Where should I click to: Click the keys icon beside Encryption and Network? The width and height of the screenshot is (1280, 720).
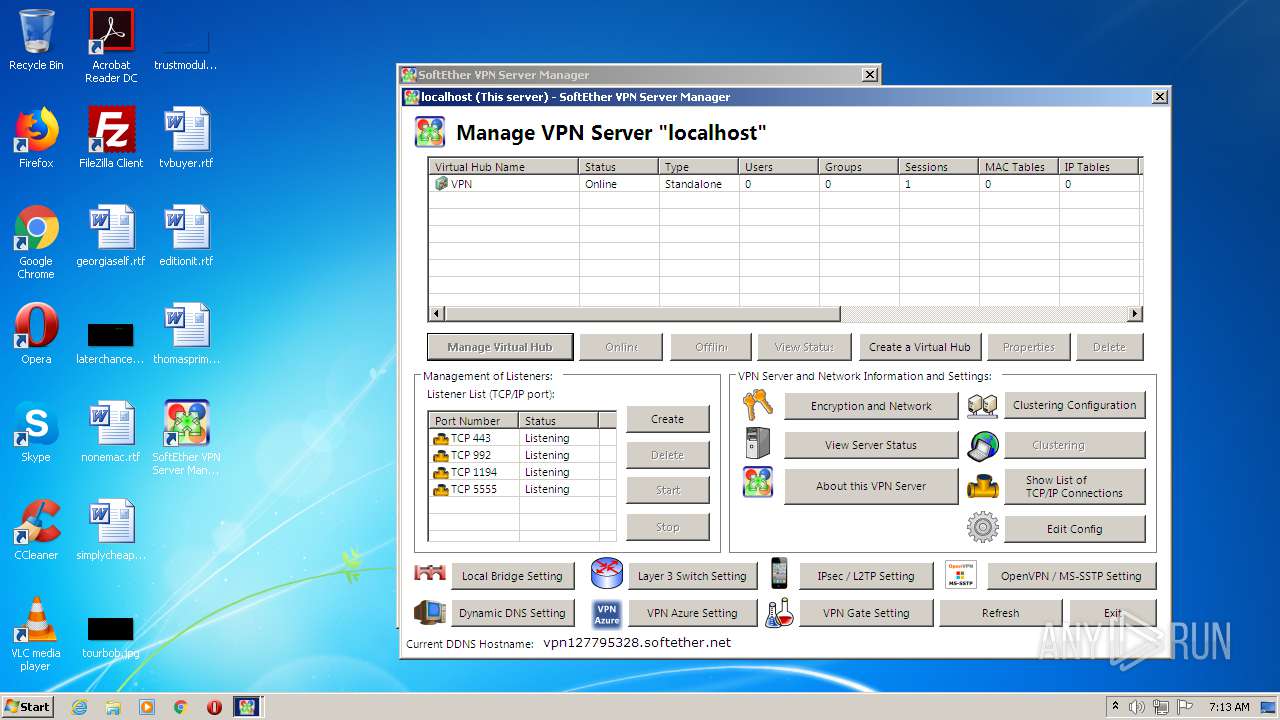coord(758,405)
